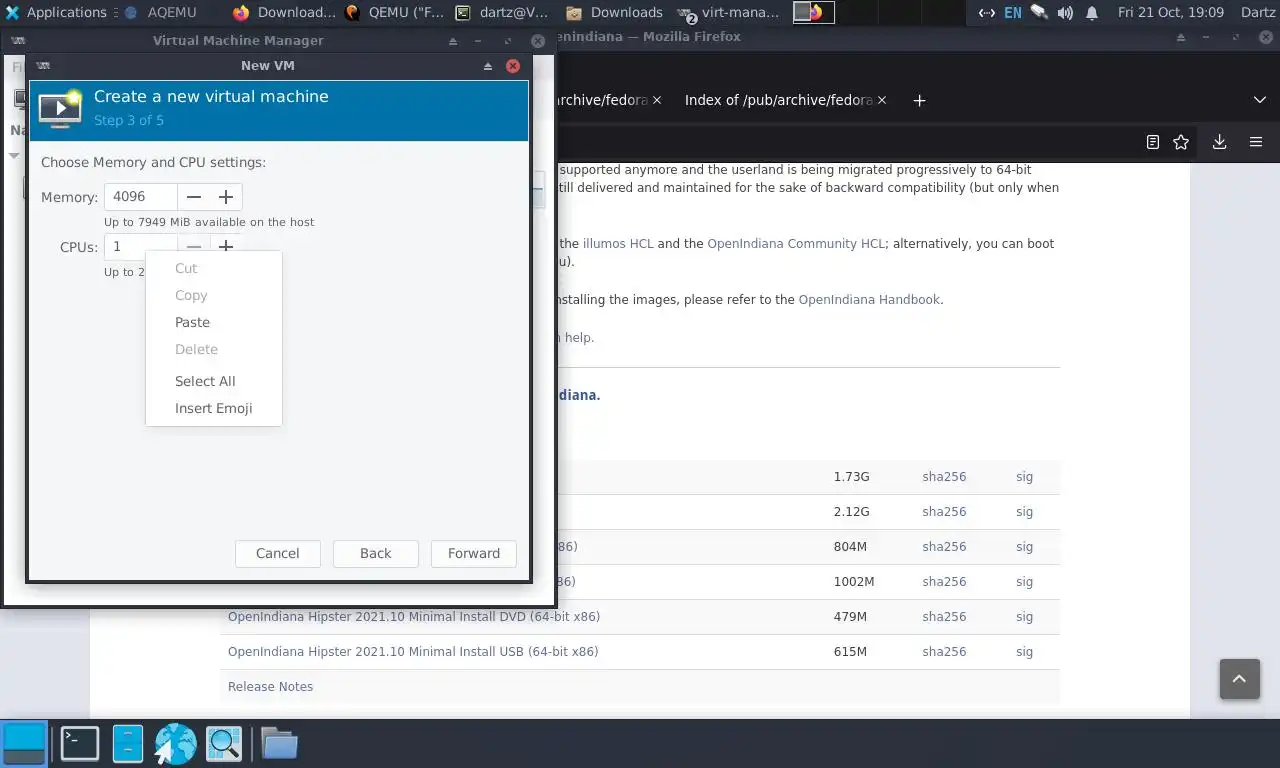Open the folder icon in the dock
The image size is (1280, 768).
(279, 743)
